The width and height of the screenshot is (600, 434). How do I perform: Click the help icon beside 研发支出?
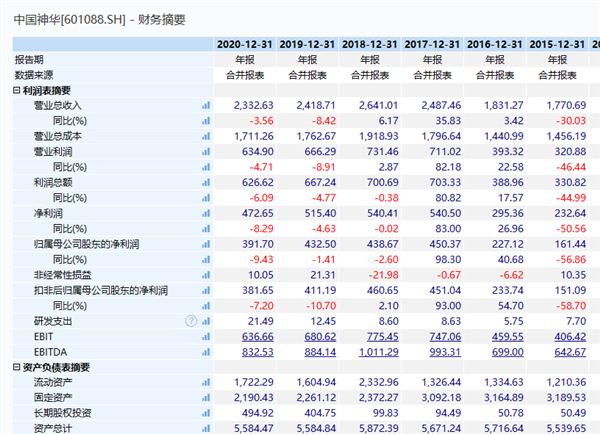click(x=191, y=321)
